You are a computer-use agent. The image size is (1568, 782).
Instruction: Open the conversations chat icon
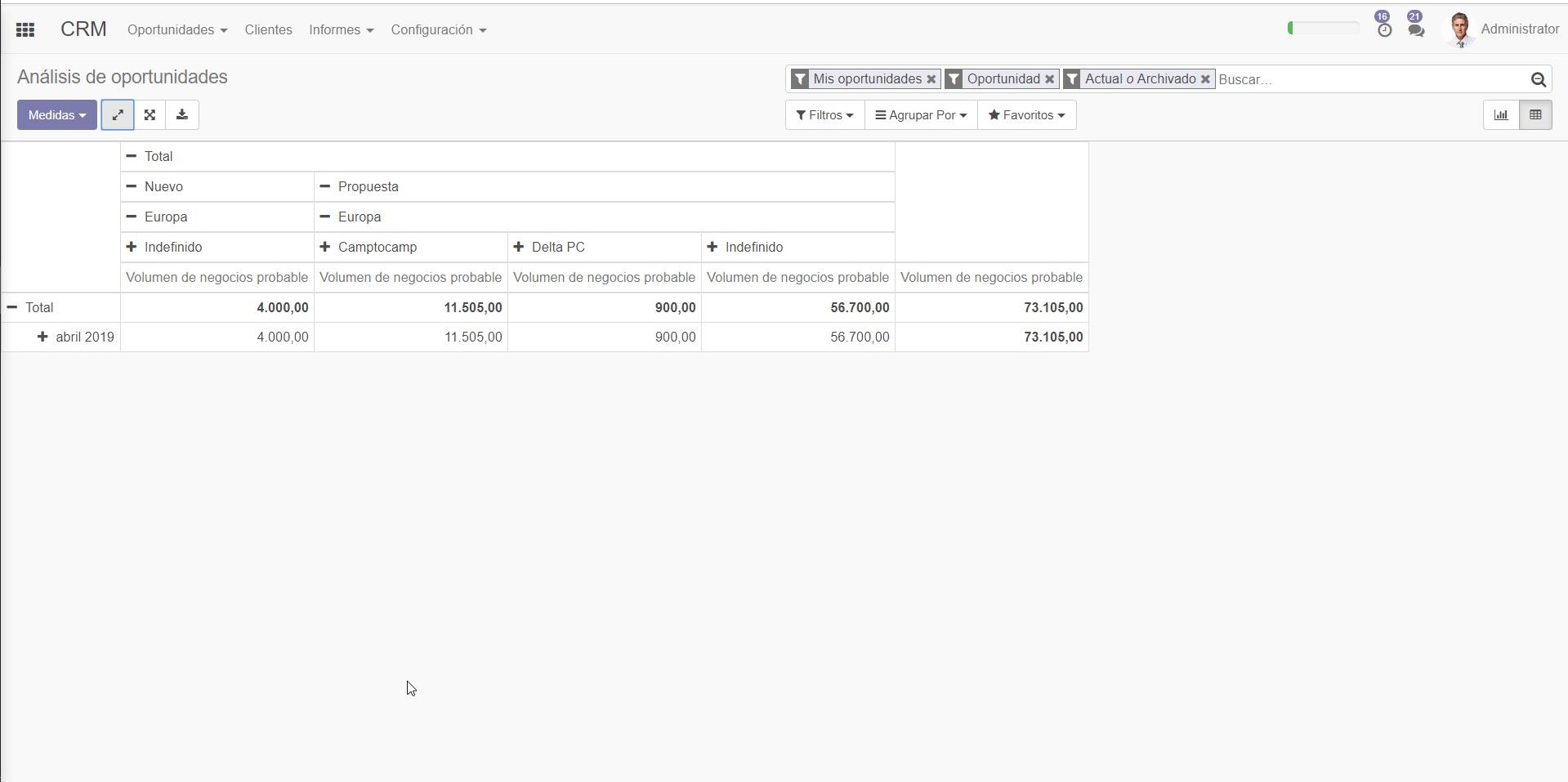(x=1416, y=30)
